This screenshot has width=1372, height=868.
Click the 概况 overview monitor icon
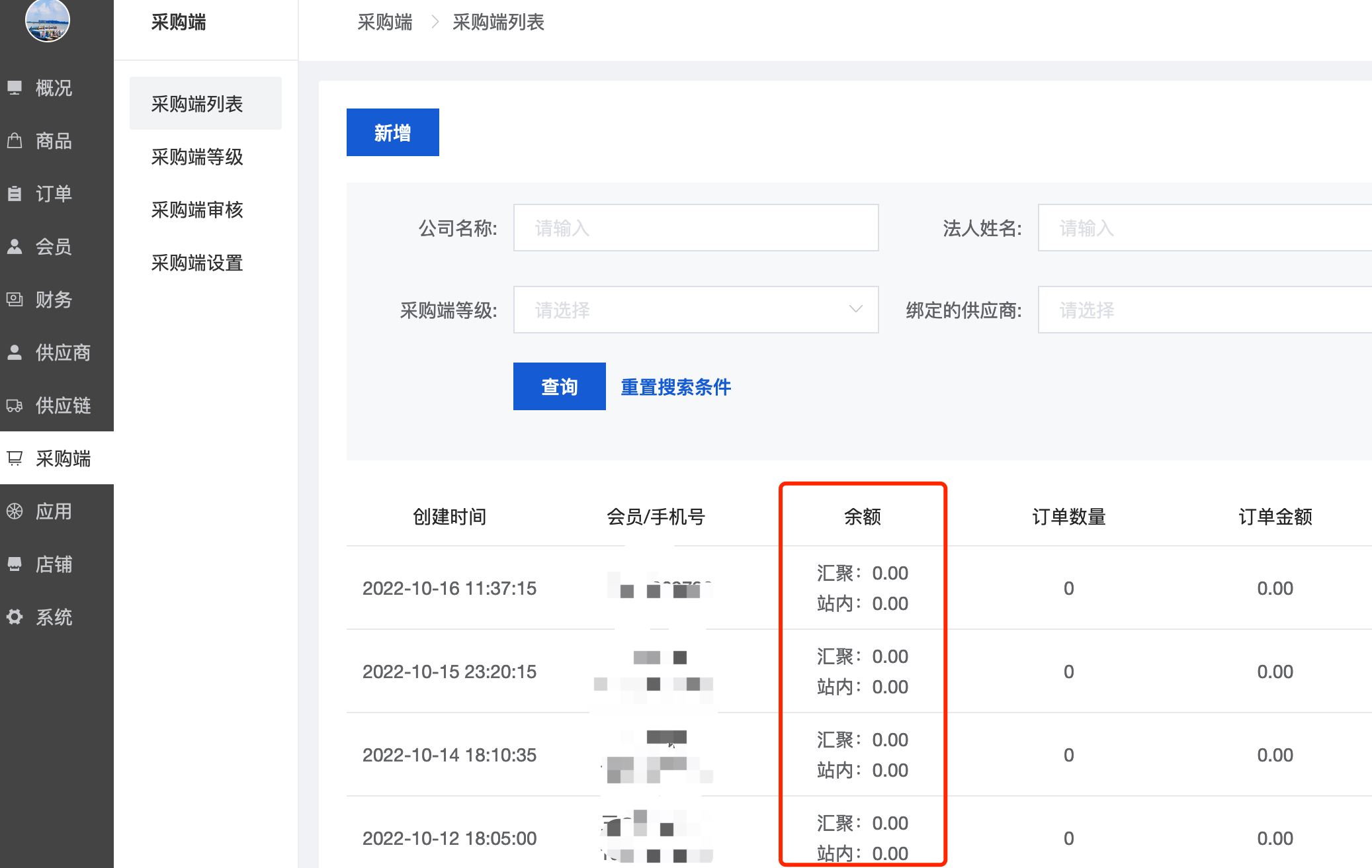click(15, 87)
